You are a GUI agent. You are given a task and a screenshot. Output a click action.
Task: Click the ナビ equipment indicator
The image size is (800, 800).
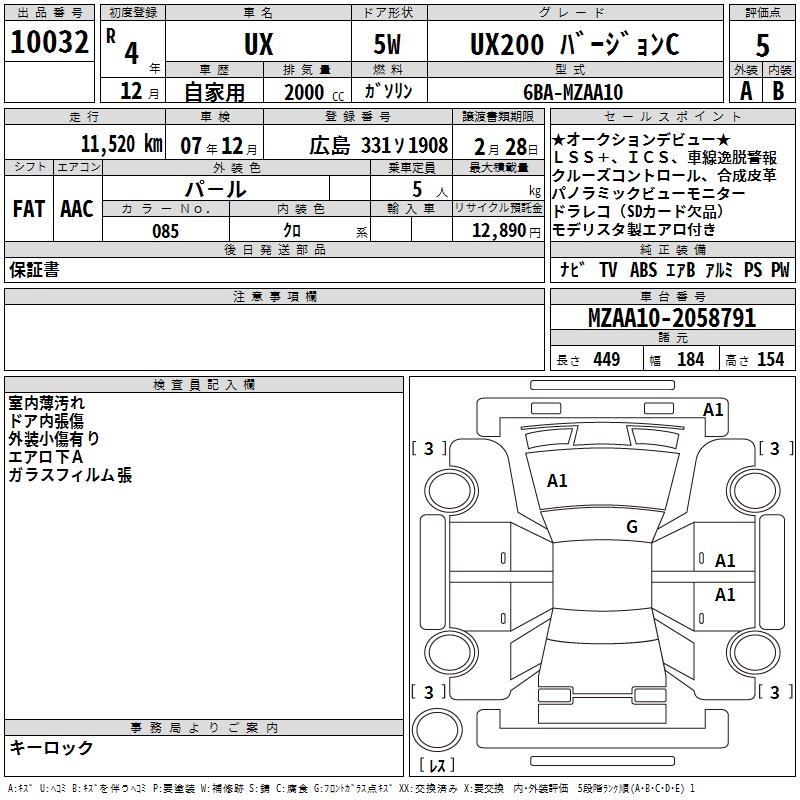(x=572, y=270)
